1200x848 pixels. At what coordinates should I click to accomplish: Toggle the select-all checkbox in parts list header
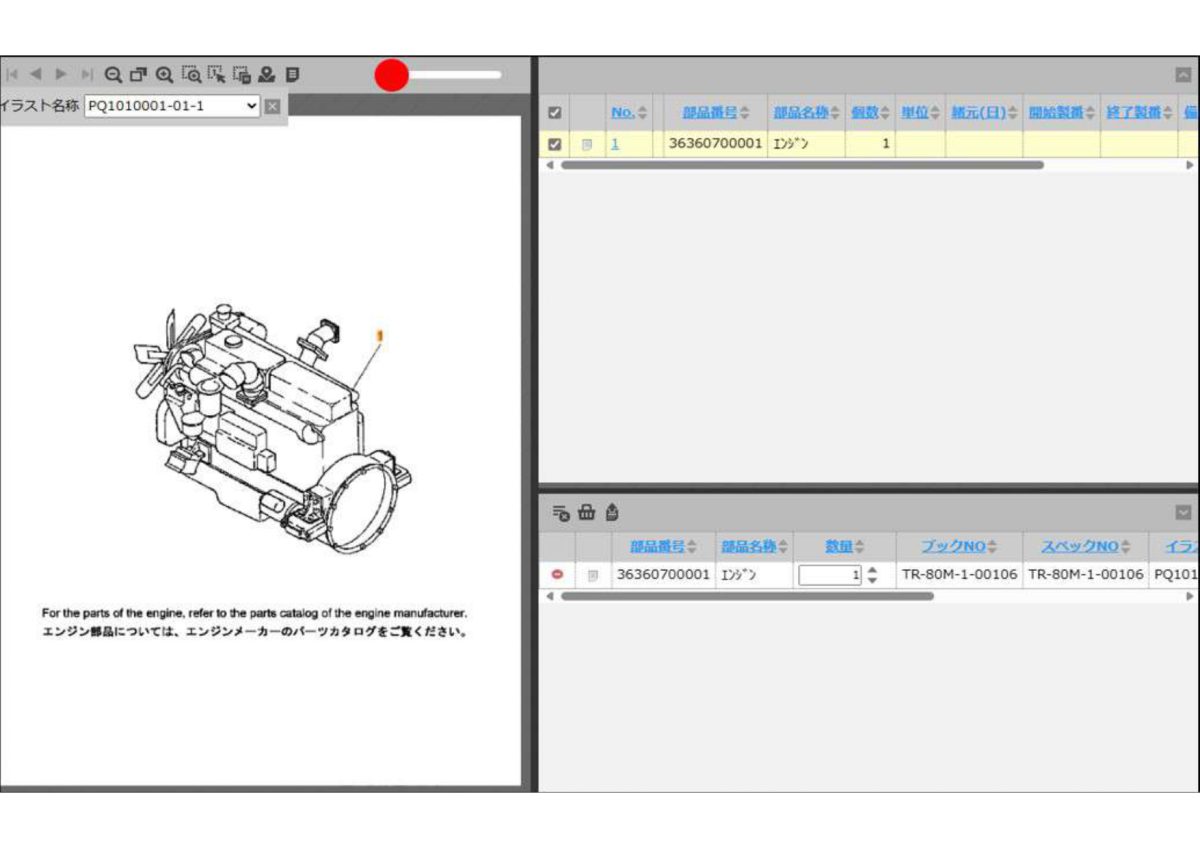(x=555, y=113)
